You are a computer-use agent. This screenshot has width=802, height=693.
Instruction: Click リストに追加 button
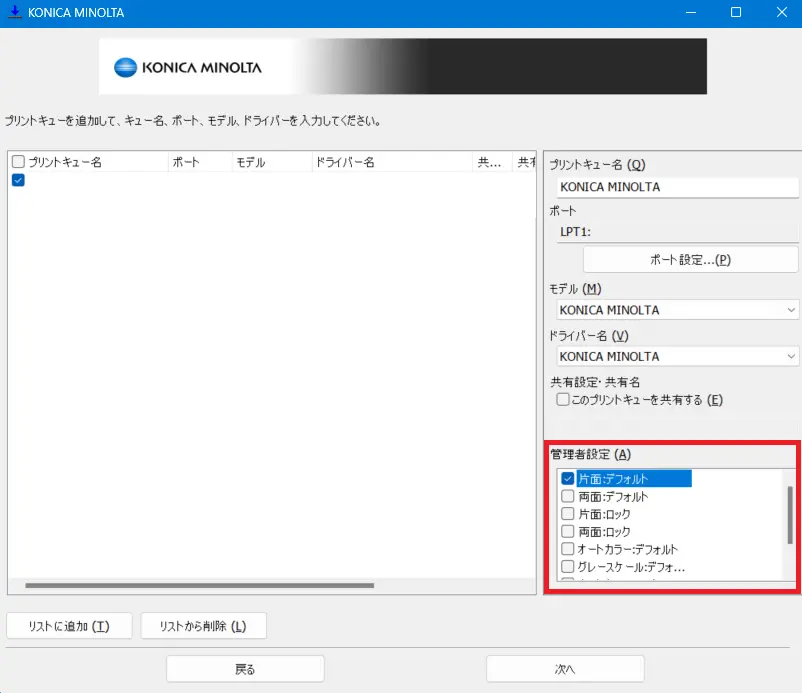coord(71,627)
